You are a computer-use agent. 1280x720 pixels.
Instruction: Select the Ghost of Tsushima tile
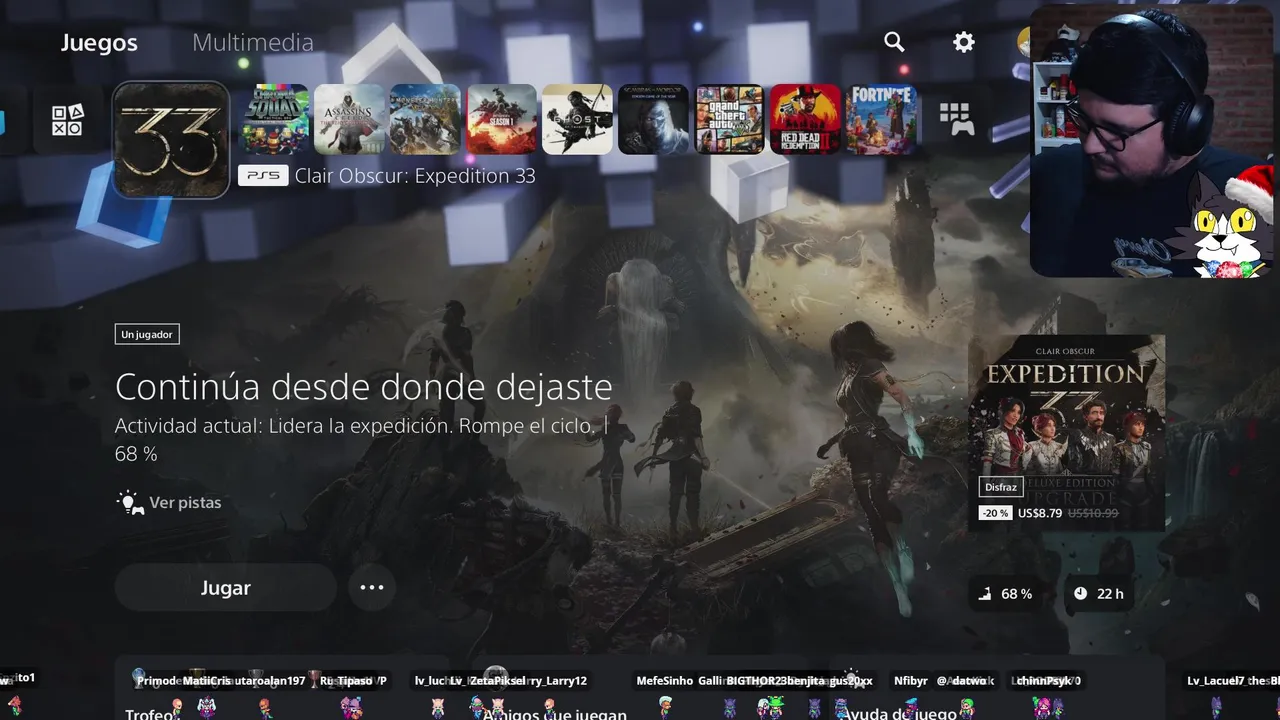(x=577, y=119)
